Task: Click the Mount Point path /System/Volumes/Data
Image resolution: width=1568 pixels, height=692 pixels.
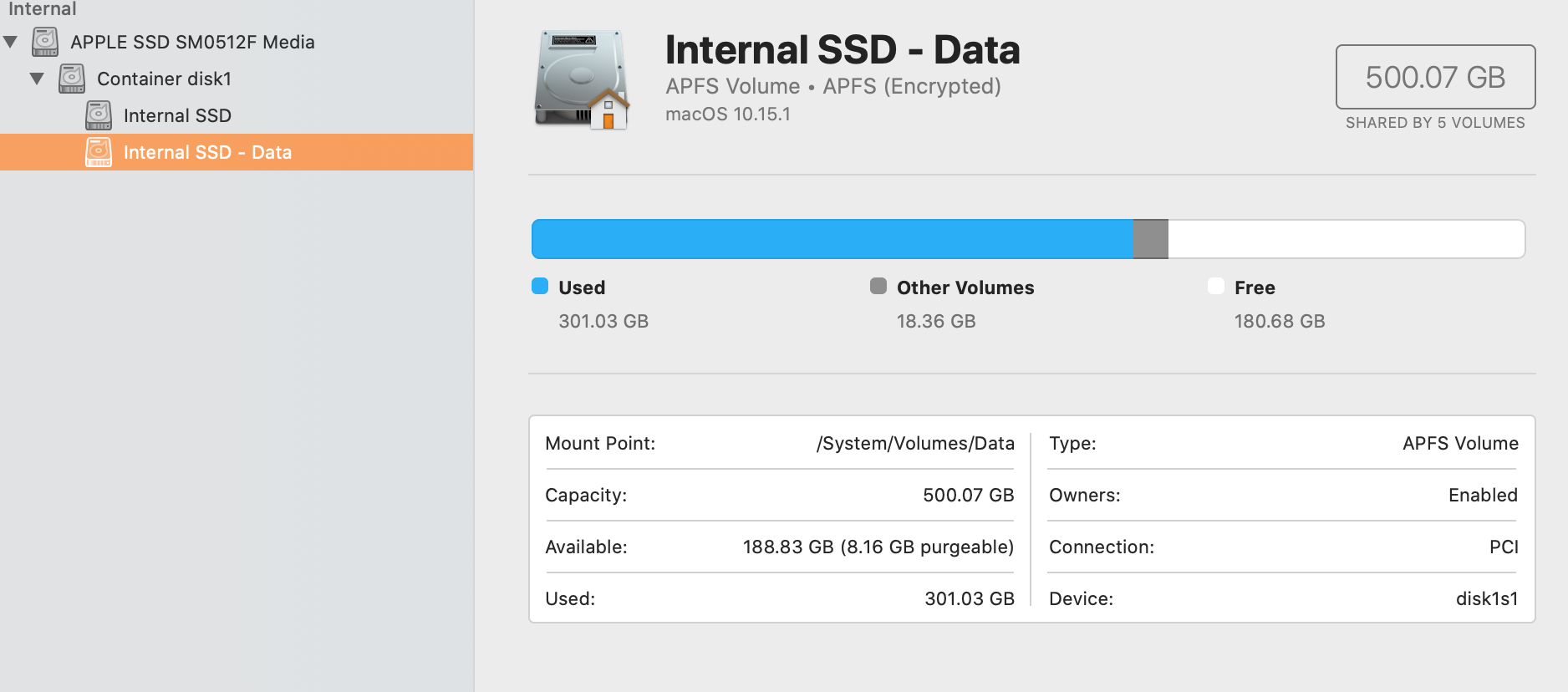Action: 915,443
